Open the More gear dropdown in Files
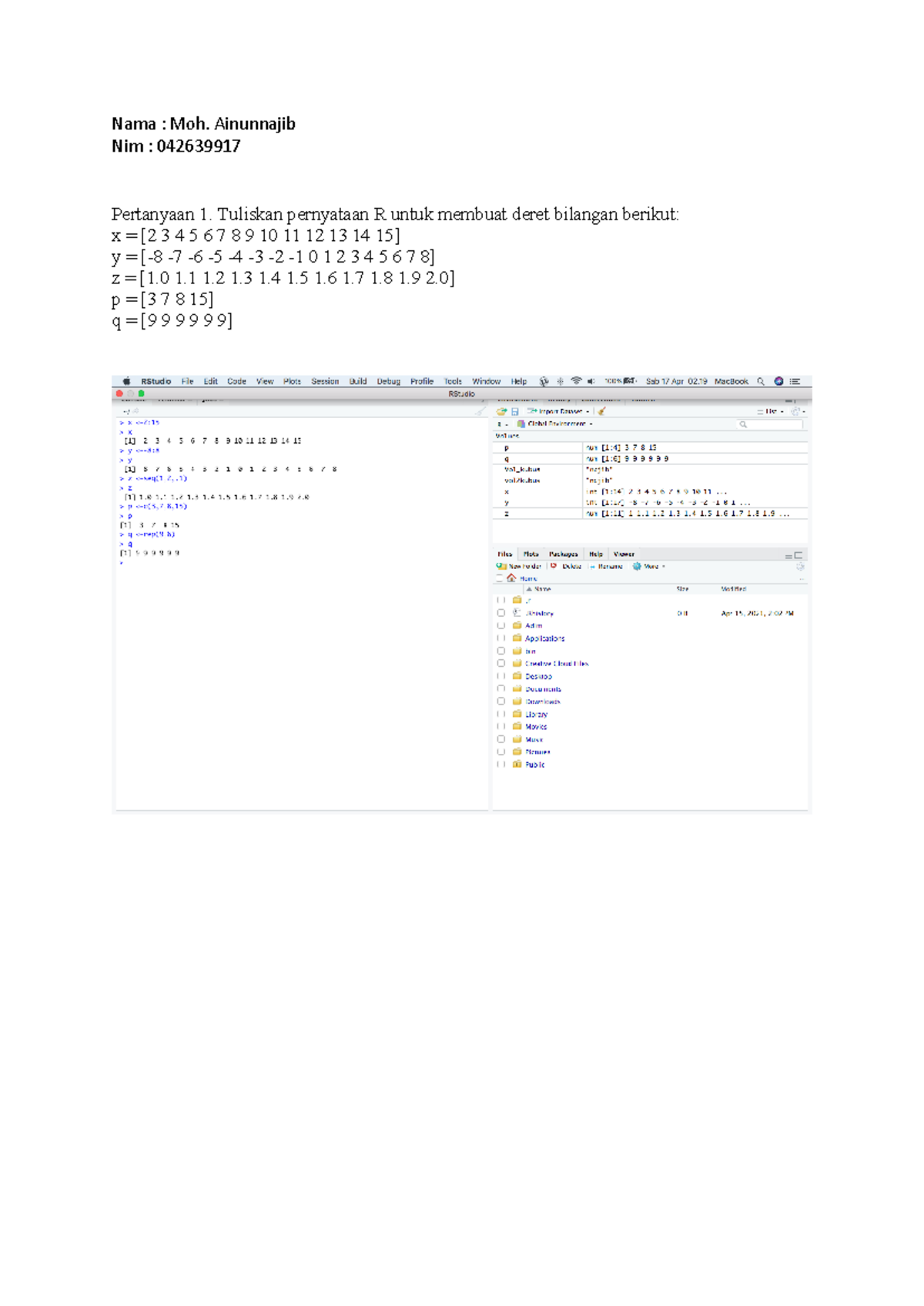Image resolution: width=924 pixels, height=1306 pixels. pyautogui.click(x=649, y=566)
